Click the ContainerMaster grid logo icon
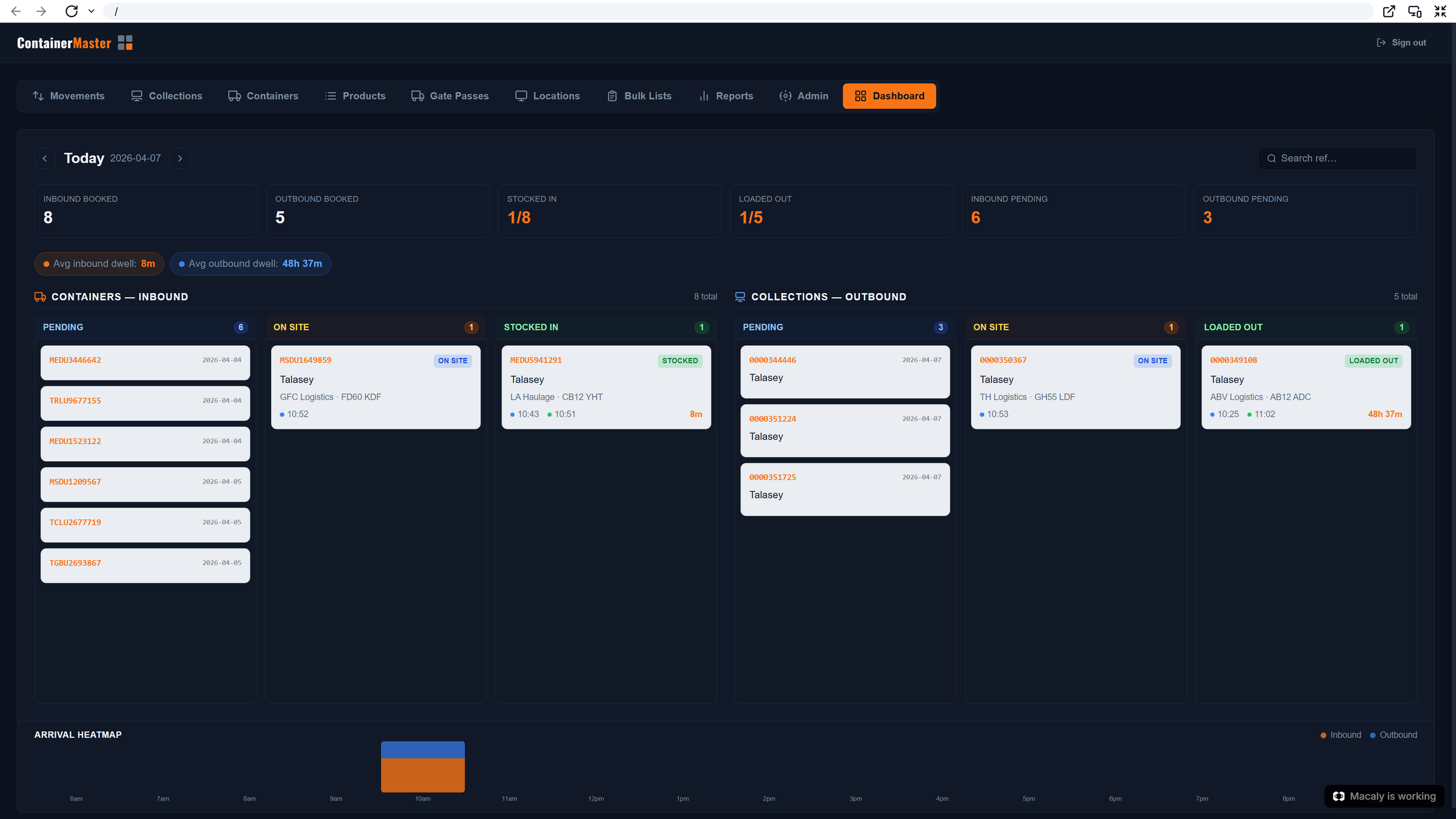Viewport: 1456px width, 819px height. 126,42
